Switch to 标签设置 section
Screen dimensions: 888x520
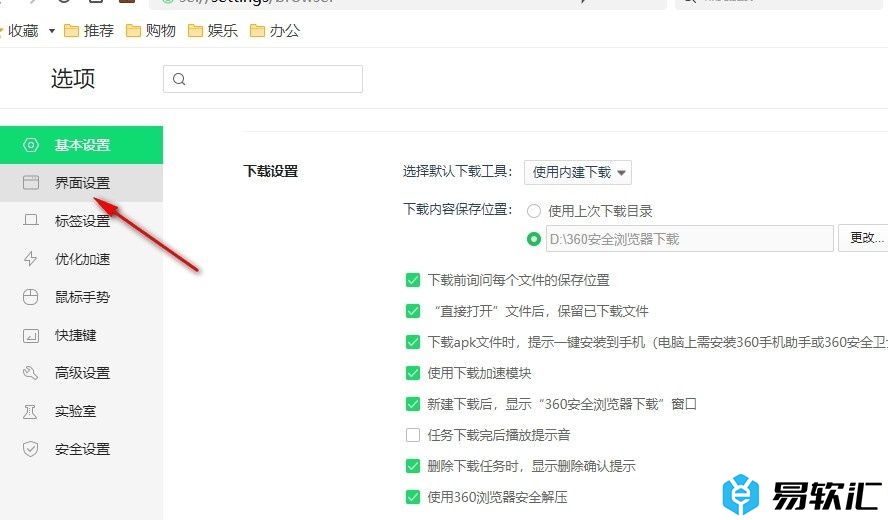[x=82, y=221]
